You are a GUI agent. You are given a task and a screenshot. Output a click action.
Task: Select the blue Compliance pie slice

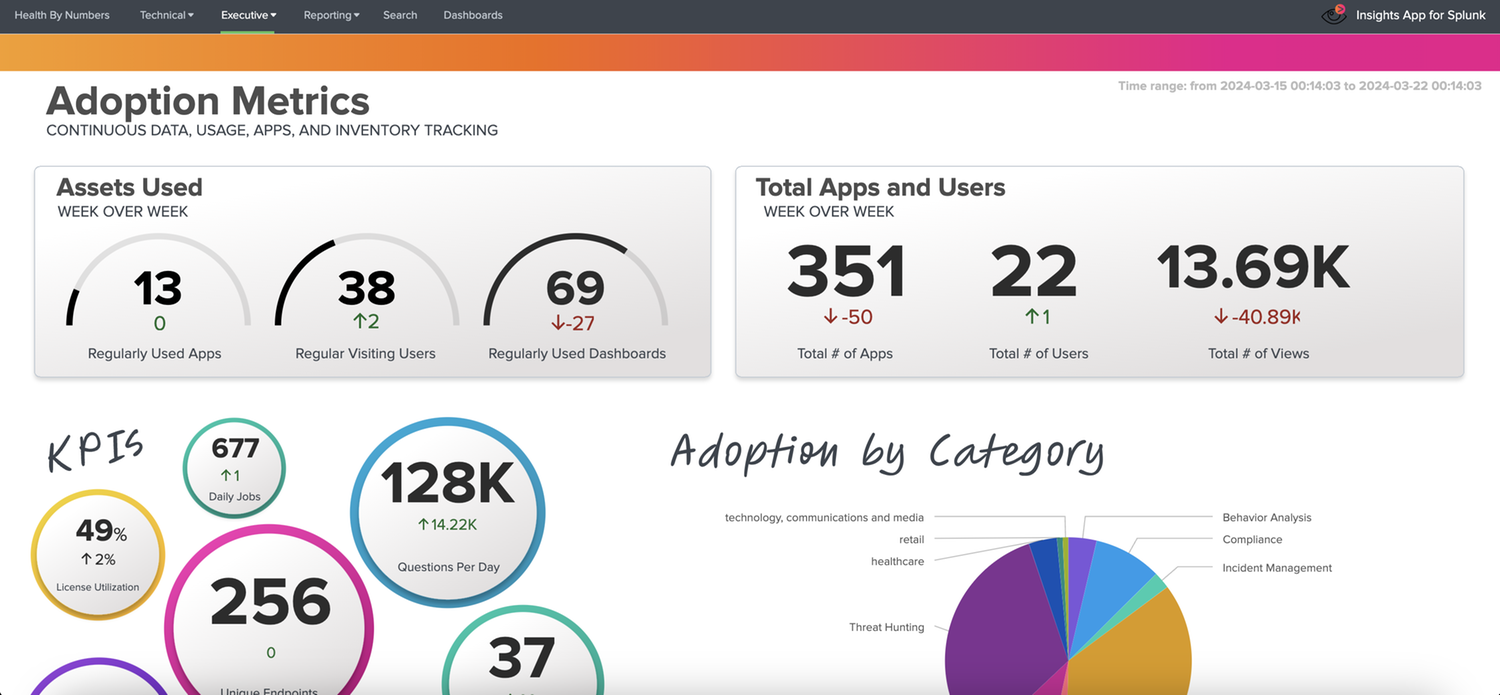[1115, 570]
